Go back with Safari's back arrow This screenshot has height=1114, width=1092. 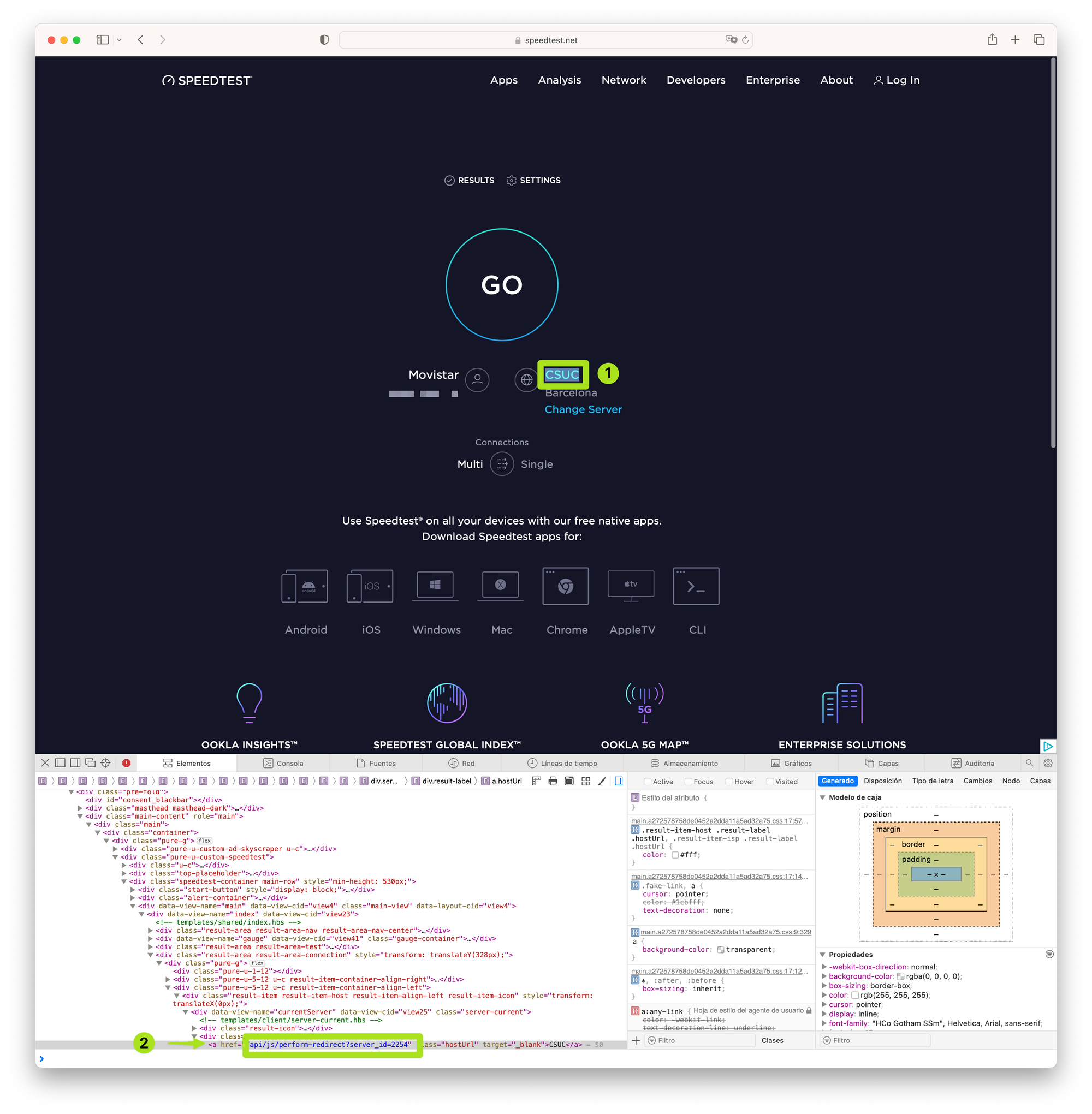click(x=140, y=39)
